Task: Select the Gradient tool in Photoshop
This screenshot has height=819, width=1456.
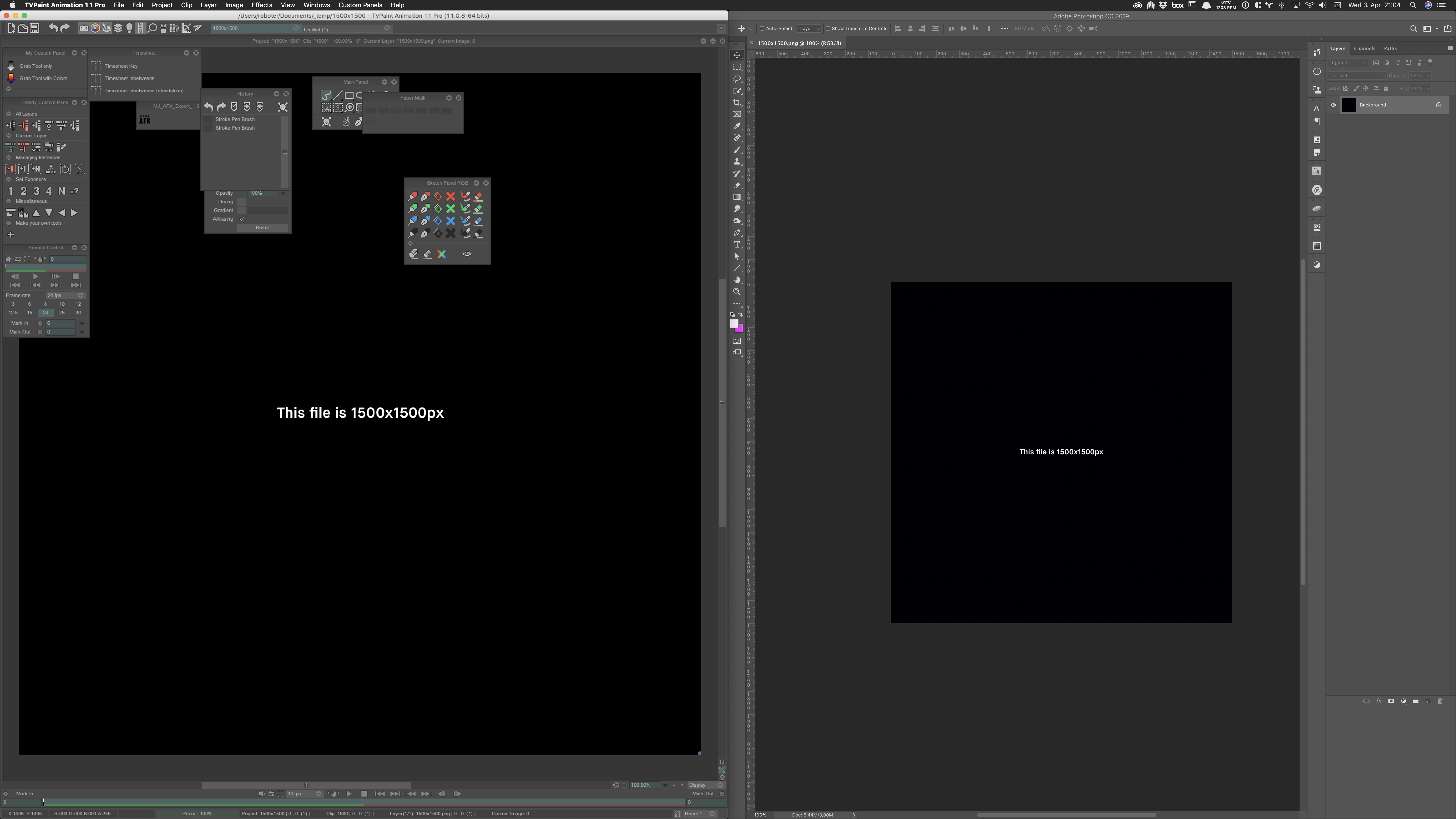Action: [737, 197]
